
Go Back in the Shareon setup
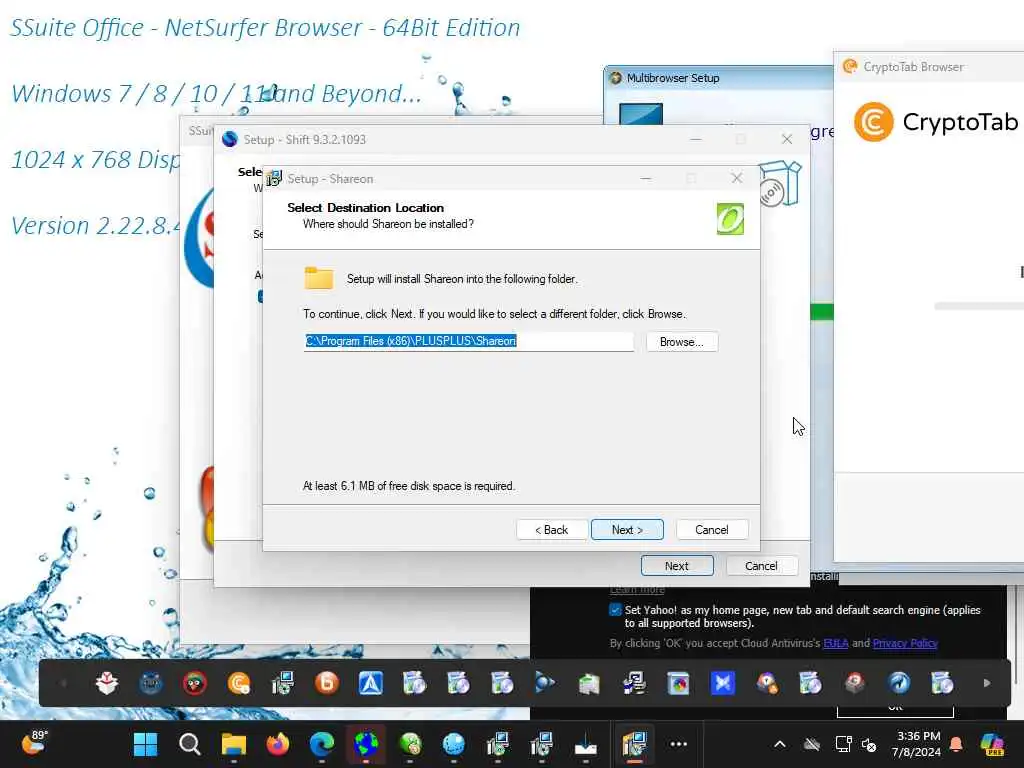(x=552, y=530)
